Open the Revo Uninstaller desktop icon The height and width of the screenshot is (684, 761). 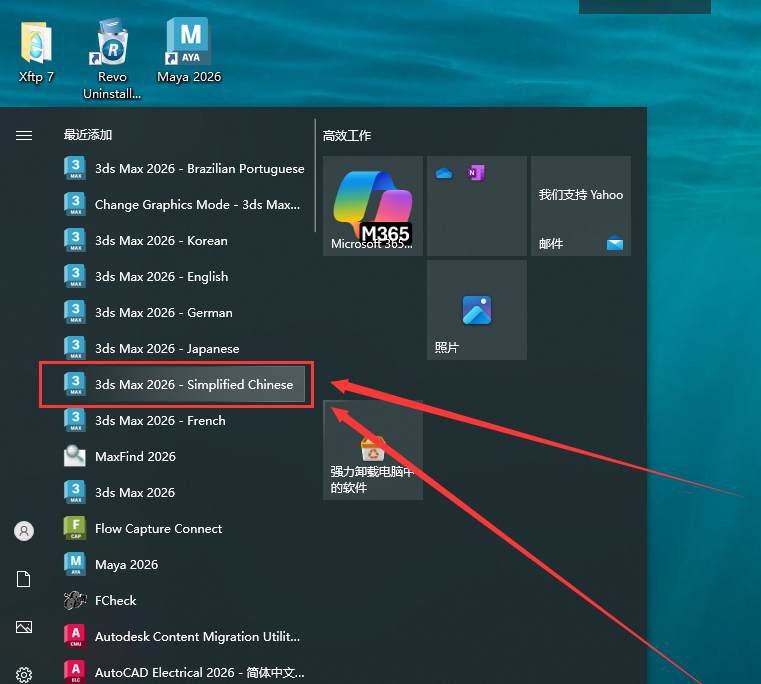tap(112, 58)
